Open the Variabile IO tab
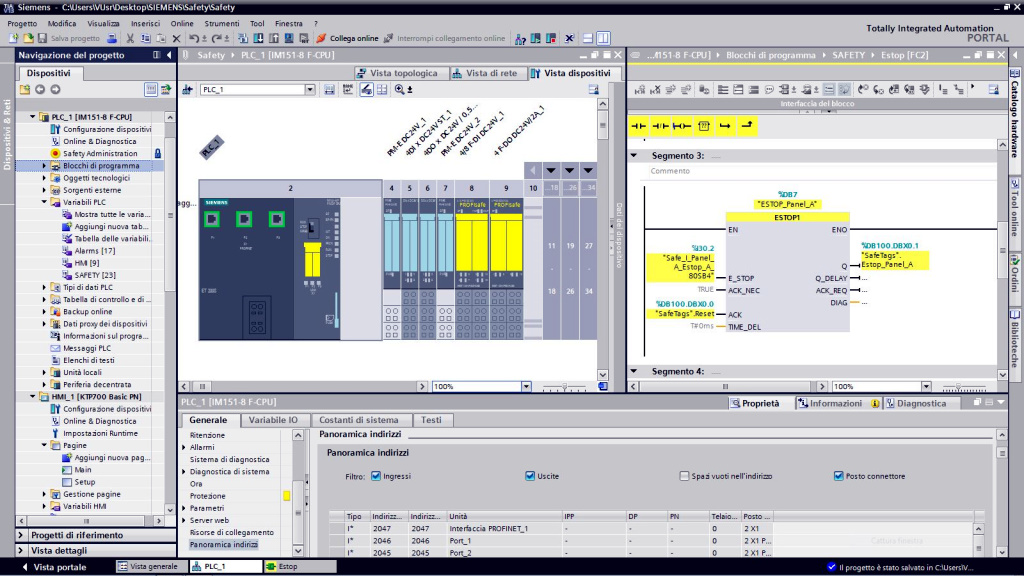Screen dimensions: 1024x576 (273, 420)
